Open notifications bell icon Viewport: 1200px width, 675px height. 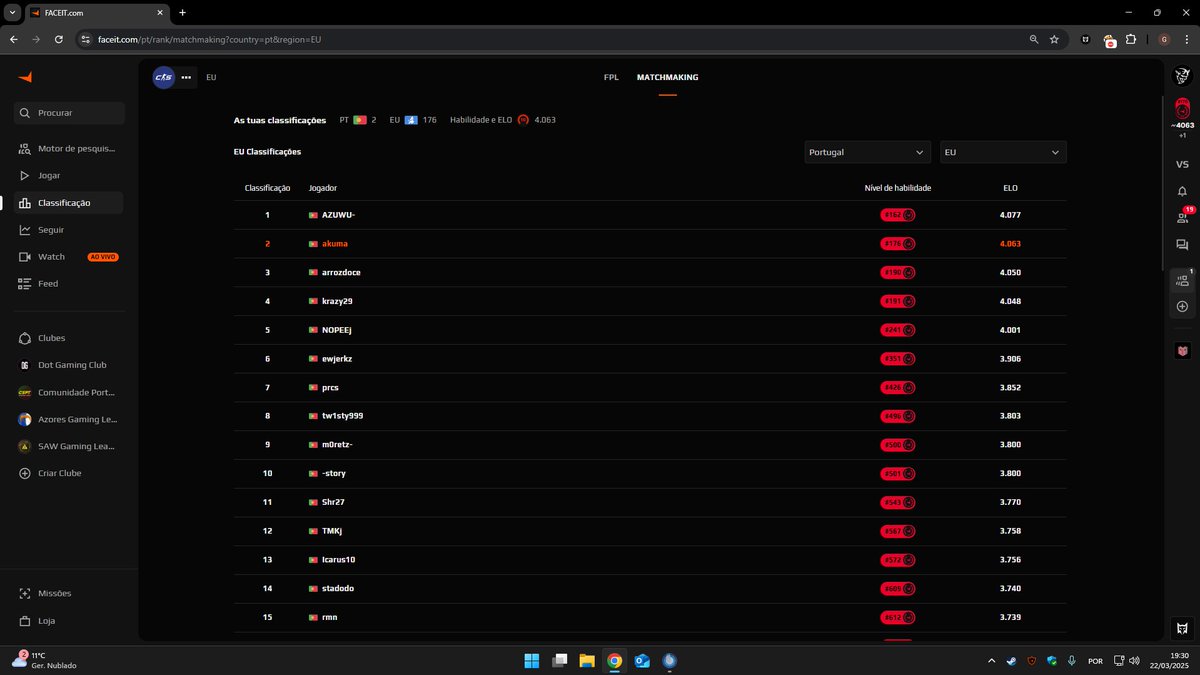(x=1182, y=191)
